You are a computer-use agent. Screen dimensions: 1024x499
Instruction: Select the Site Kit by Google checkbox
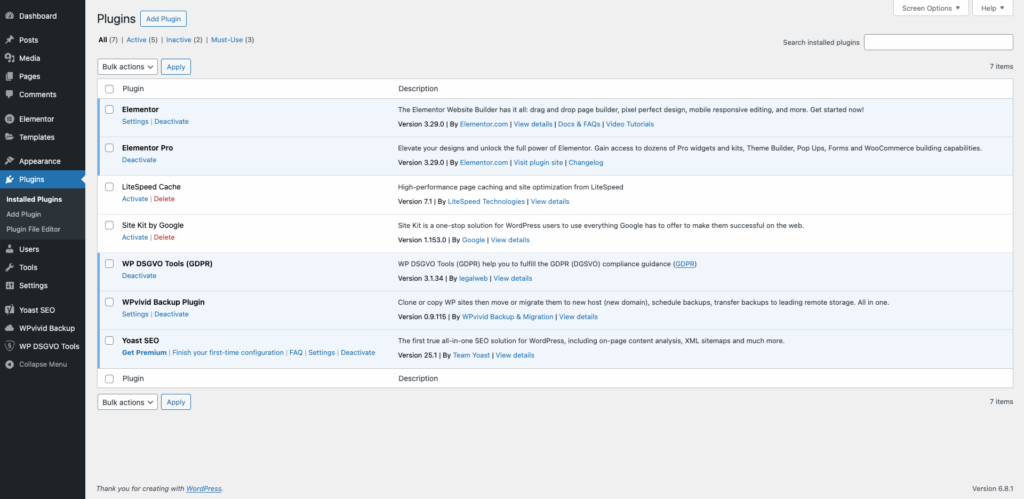pyautogui.click(x=109, y=225)
